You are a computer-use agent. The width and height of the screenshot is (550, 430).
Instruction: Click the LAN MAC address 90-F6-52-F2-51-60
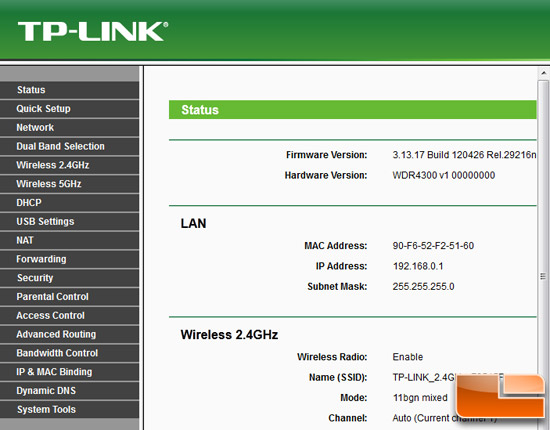pyautogui.click(x=433, y=246)
